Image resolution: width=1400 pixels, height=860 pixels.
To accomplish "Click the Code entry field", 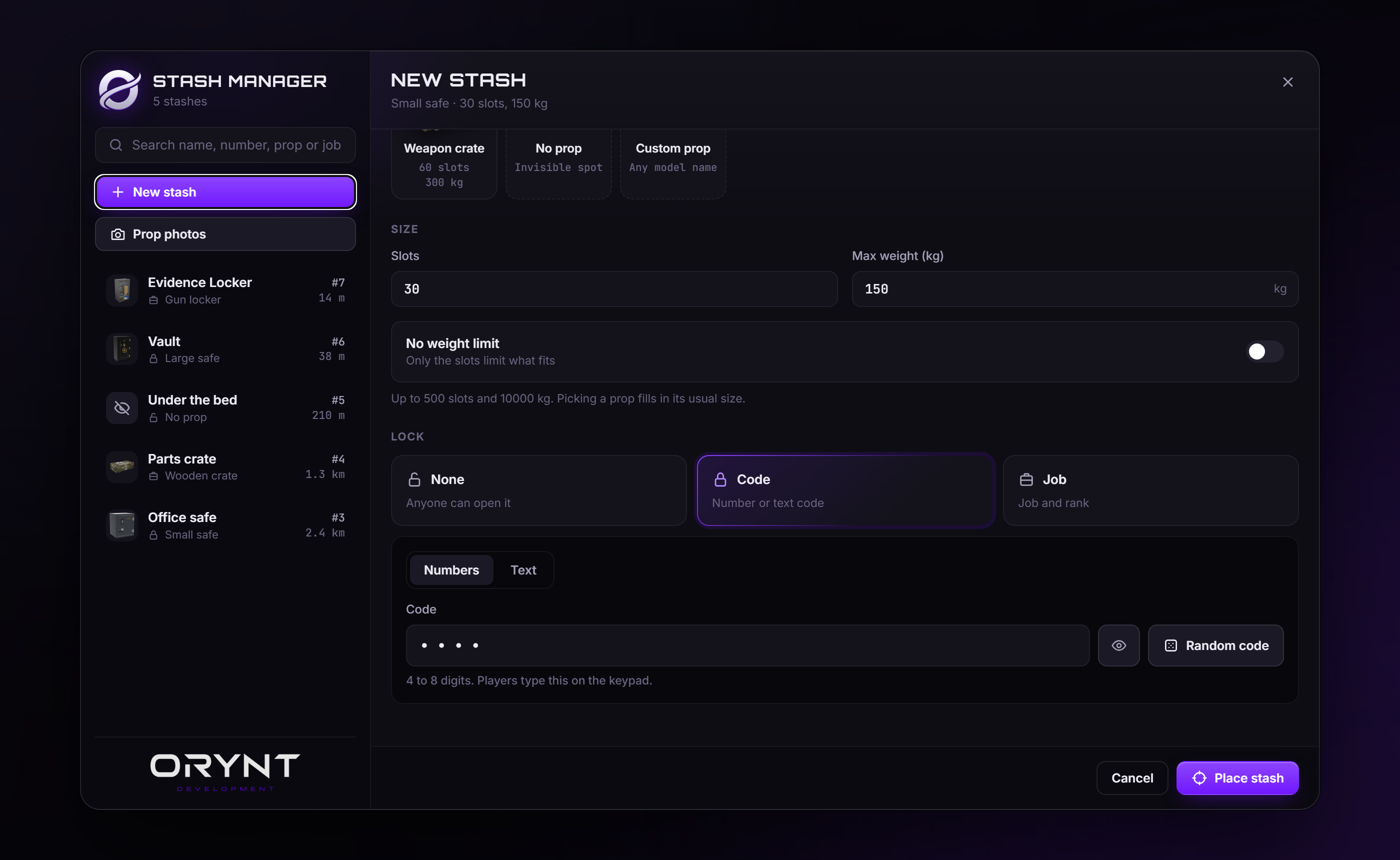I will [747, 645].
